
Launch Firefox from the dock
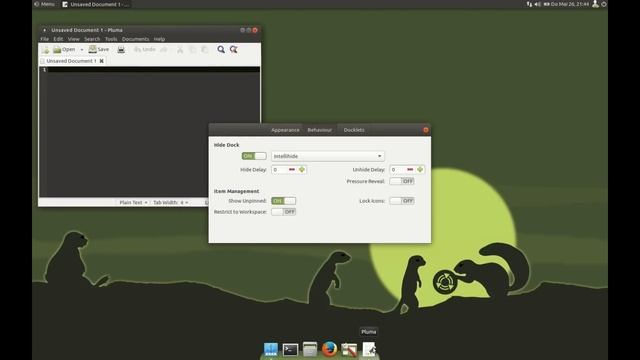(329, 349)
